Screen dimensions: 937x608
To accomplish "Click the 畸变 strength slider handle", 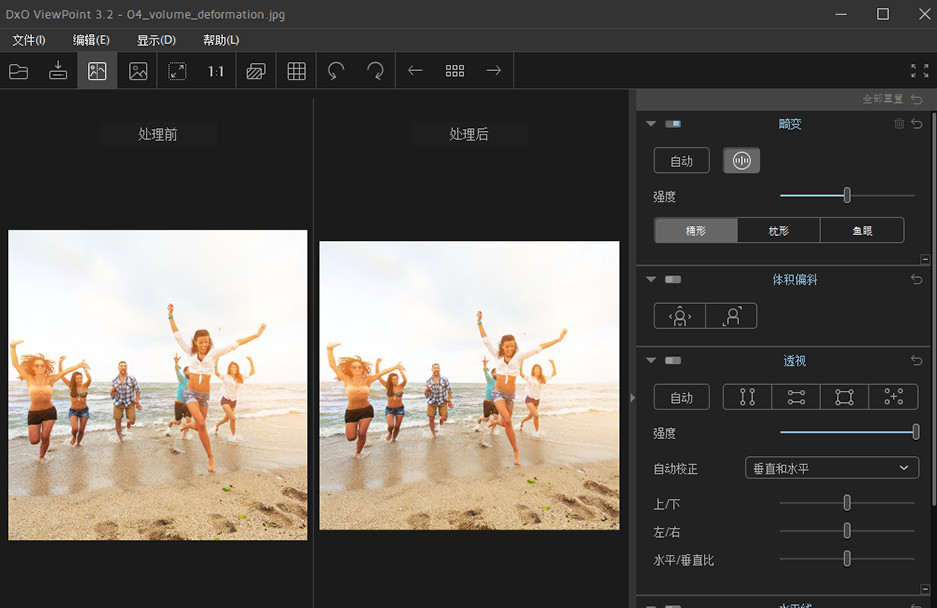I will [847, 195].
